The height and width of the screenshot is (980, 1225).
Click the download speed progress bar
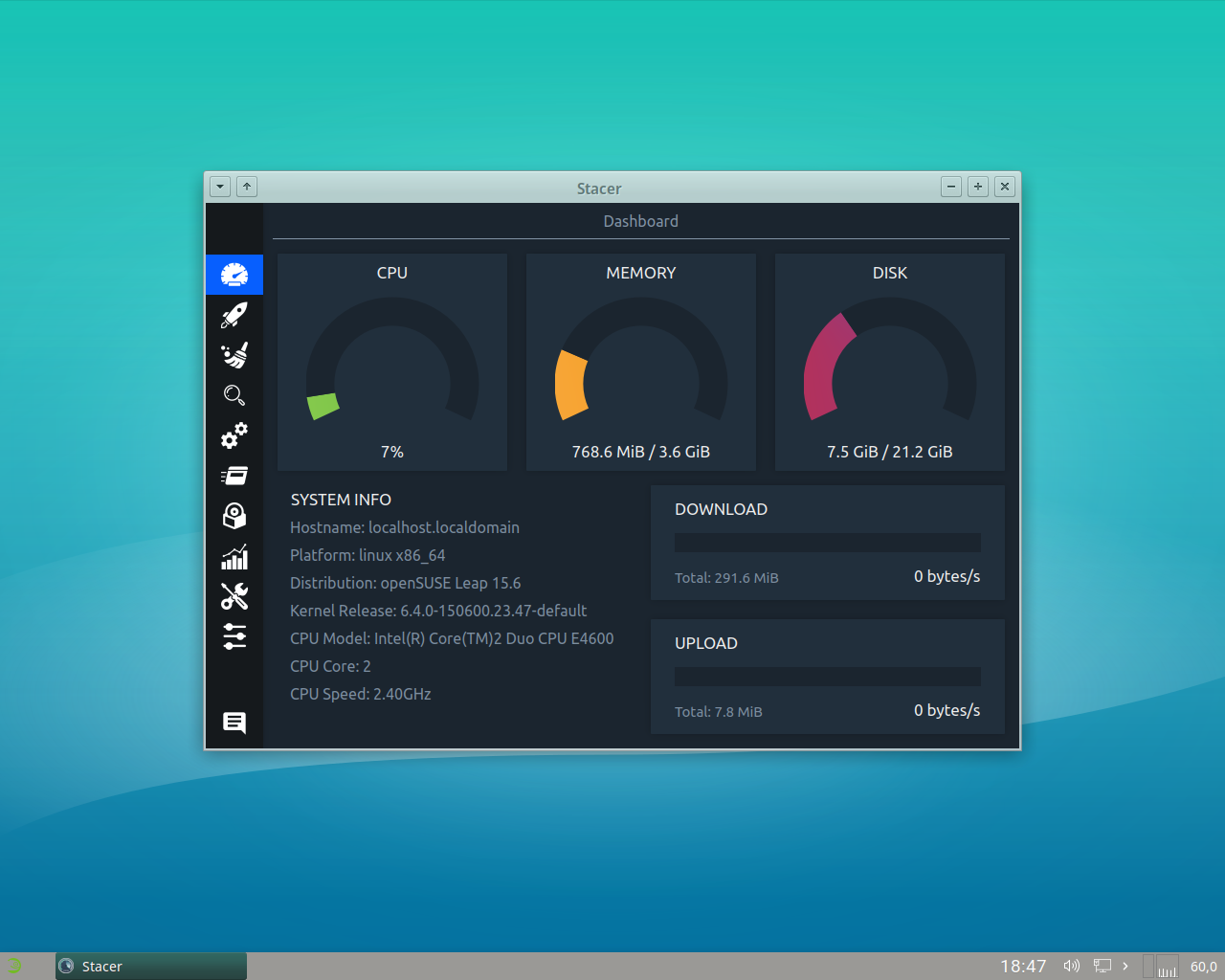(x=827, y=543)
